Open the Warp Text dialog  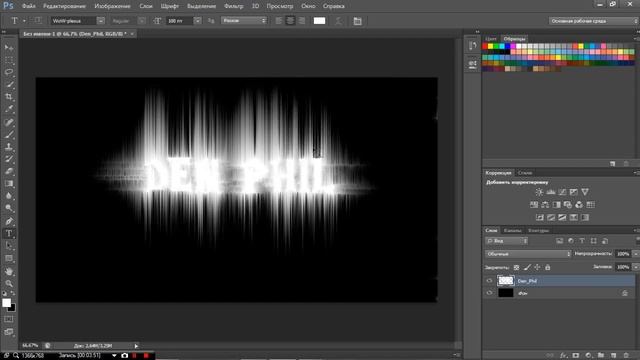click(338, 21)
